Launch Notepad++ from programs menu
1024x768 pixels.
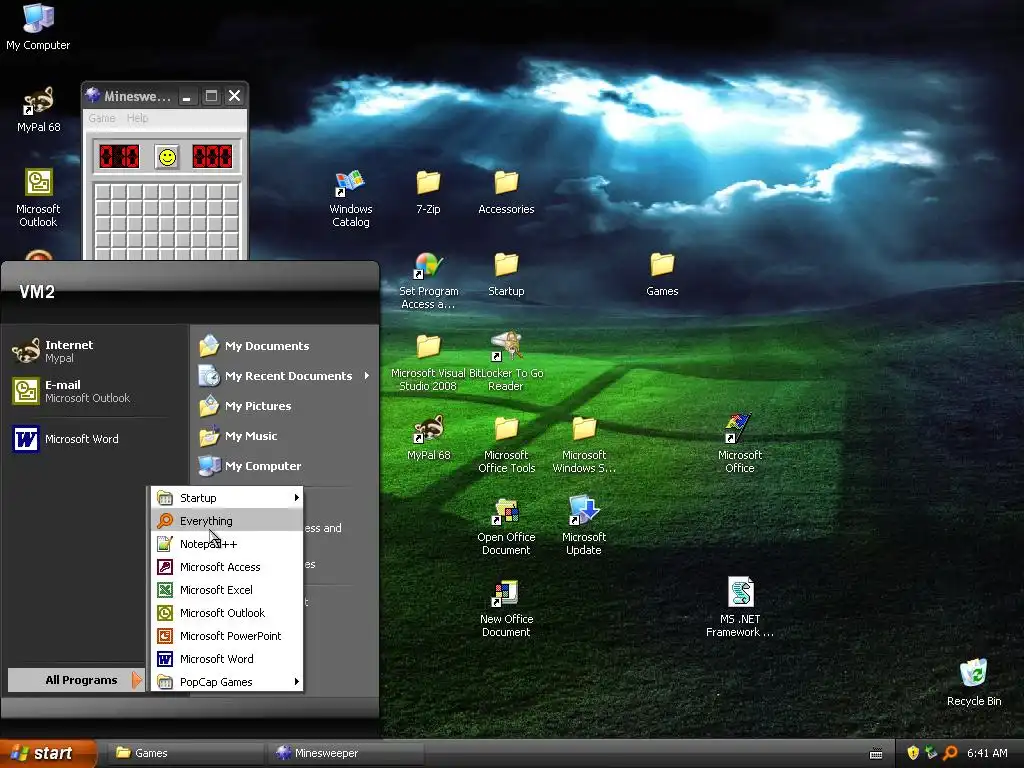[x=227, y=543]
